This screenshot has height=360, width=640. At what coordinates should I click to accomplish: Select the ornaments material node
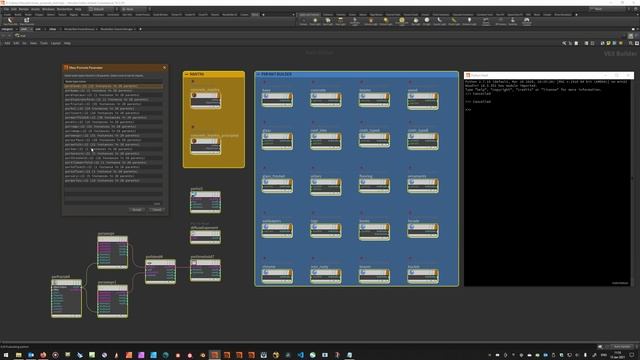click(x=422, y=186)
